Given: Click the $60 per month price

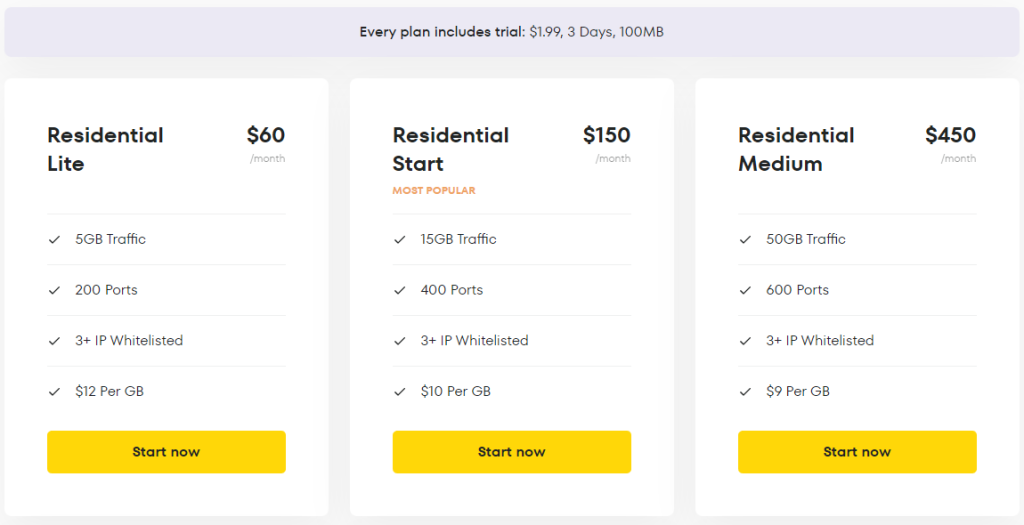Looking at the screenshot, I should pyautogui.click(x=266, y=136).
